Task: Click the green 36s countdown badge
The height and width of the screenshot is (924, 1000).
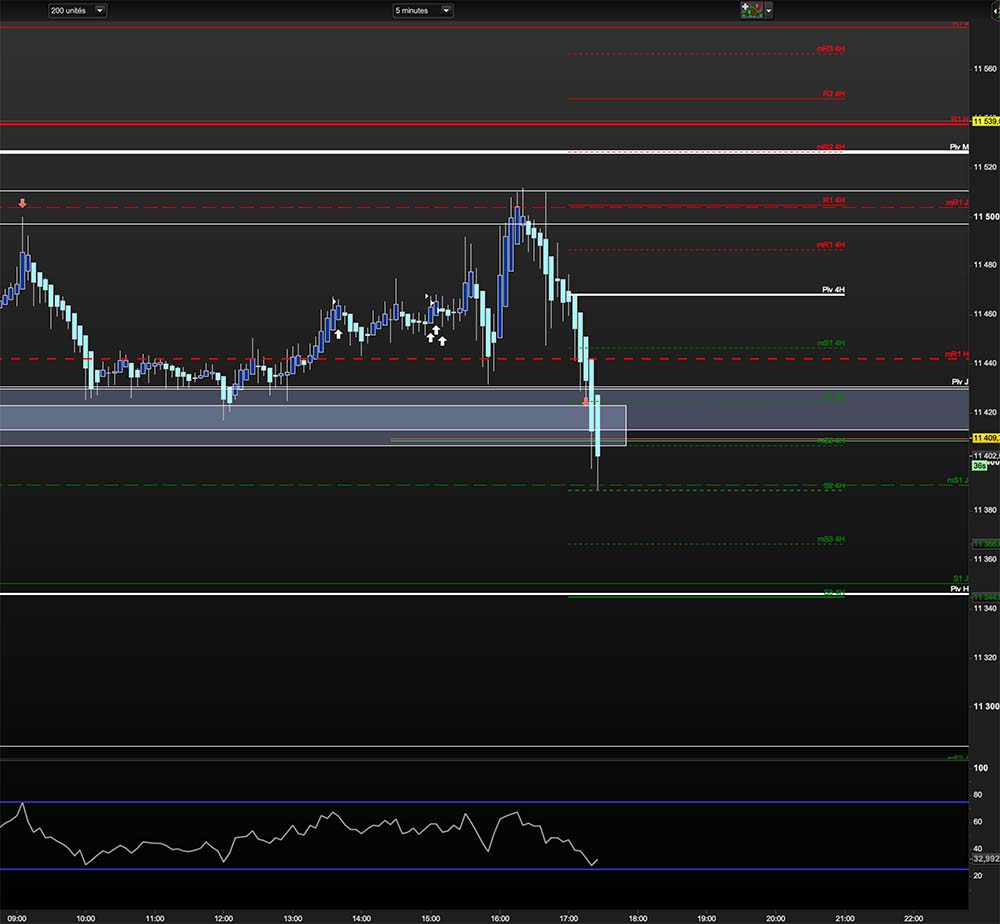Action: 980,466
